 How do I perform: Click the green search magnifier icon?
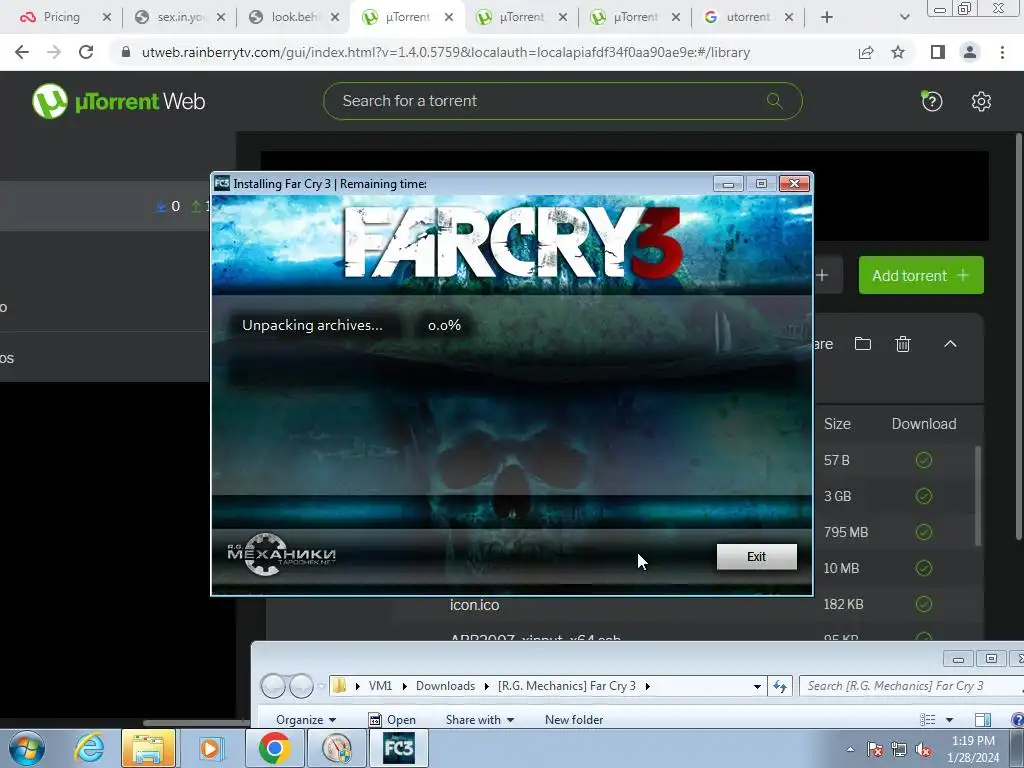tap(775, 101)
